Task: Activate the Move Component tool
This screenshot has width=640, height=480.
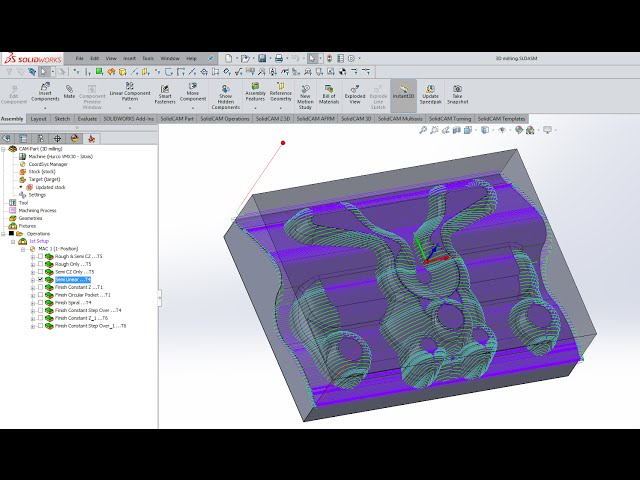Action: tap(193, 91)
